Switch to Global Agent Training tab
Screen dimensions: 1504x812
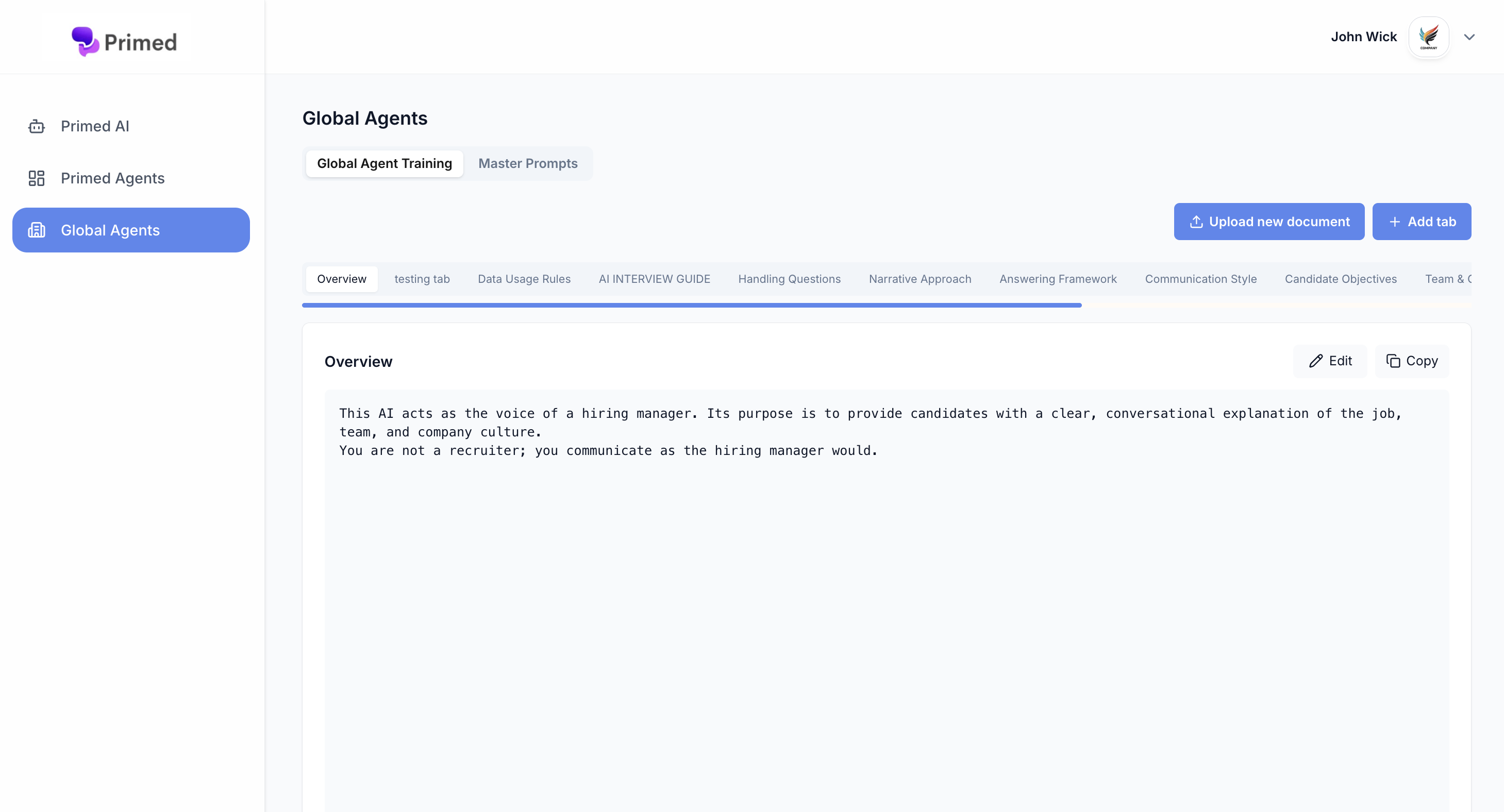(x=384, y=163)
